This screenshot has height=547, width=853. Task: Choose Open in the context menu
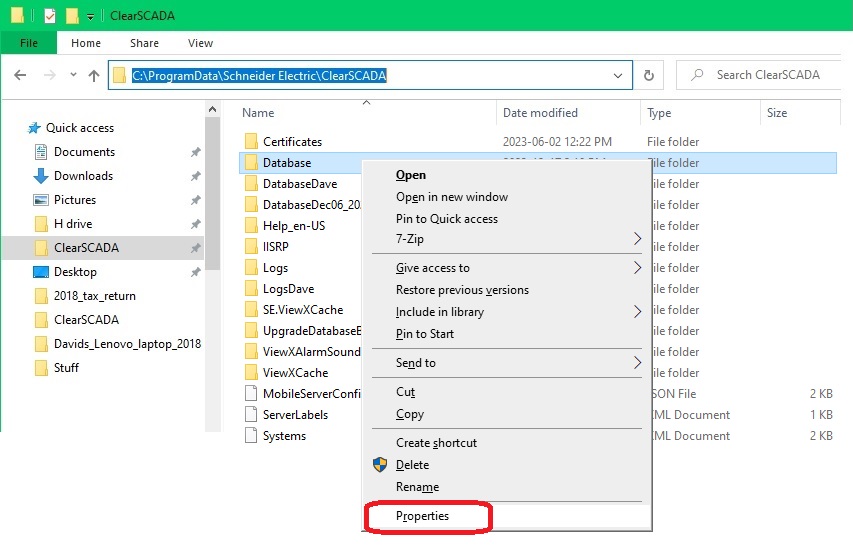[411, 175]
